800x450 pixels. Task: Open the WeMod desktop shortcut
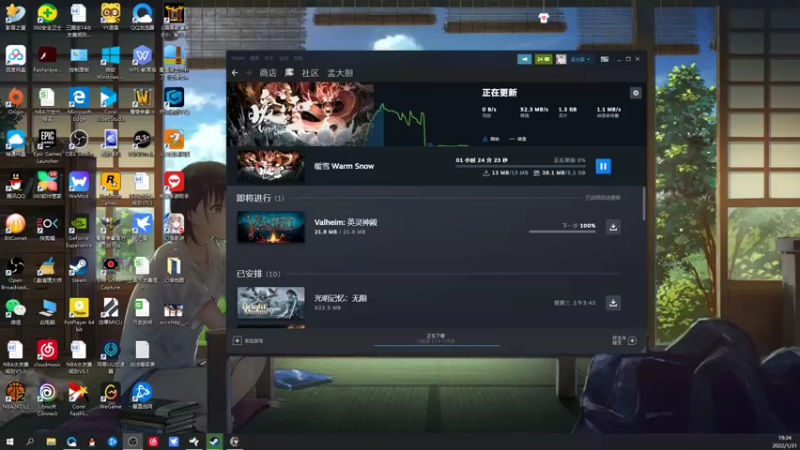pos(79,185)
